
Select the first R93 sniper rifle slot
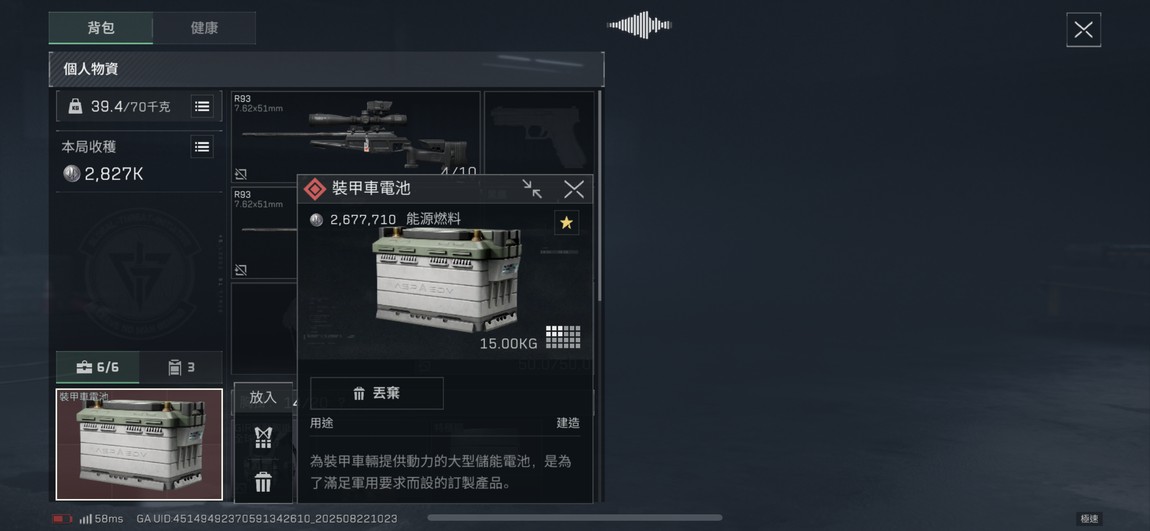click(356, 136)
